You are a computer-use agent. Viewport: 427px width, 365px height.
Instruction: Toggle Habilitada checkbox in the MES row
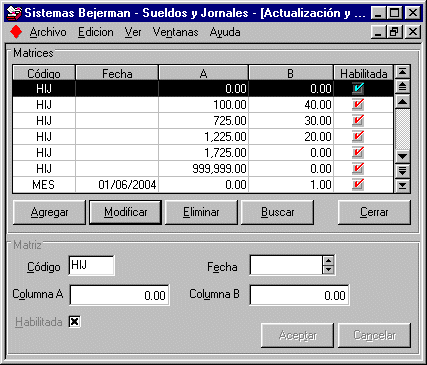(x=358, y=184)
